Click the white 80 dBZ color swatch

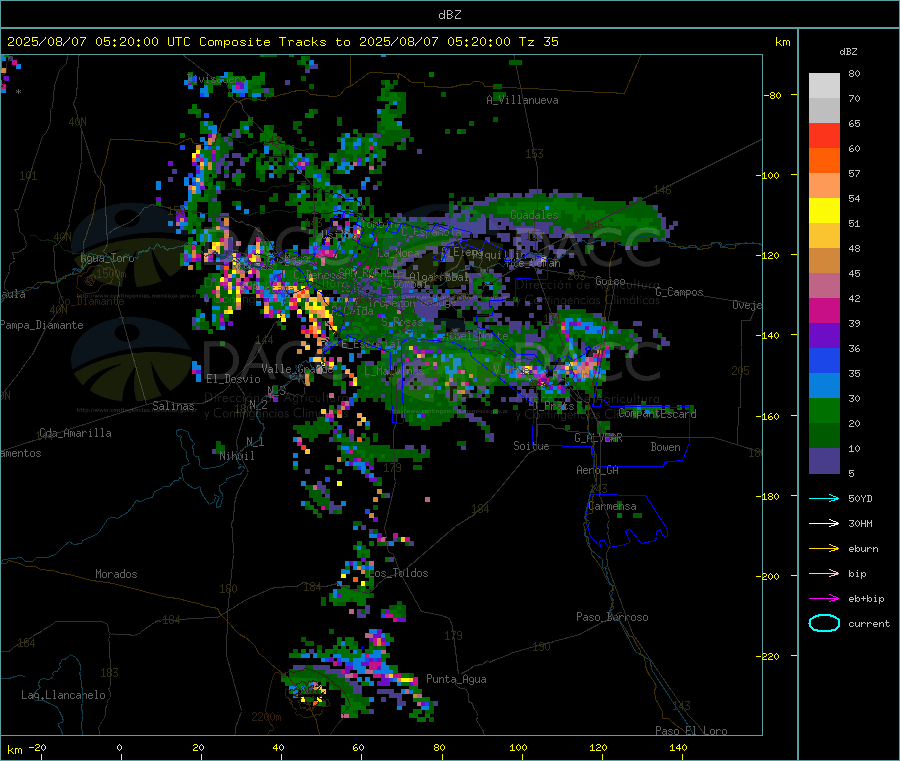(824, 86)
